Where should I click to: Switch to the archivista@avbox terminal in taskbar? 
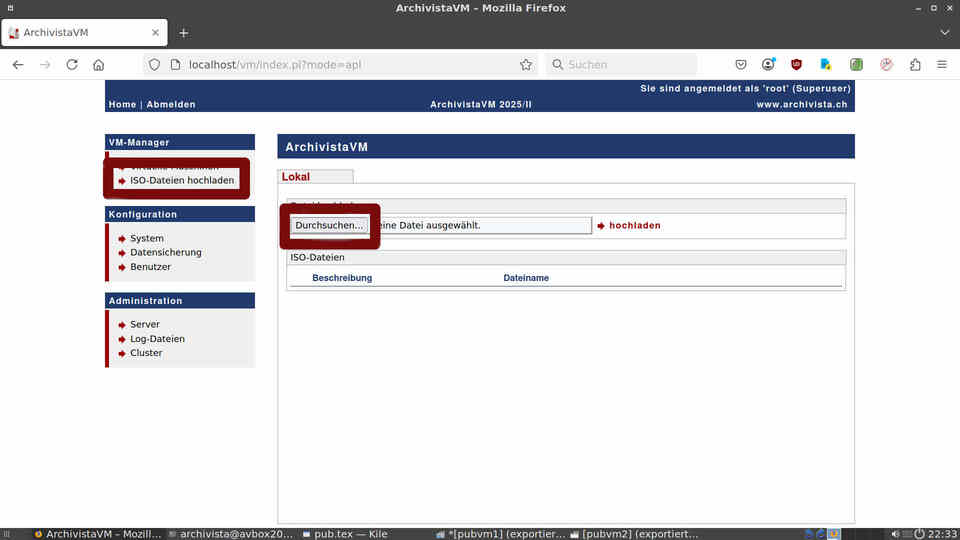pos(231,534)
